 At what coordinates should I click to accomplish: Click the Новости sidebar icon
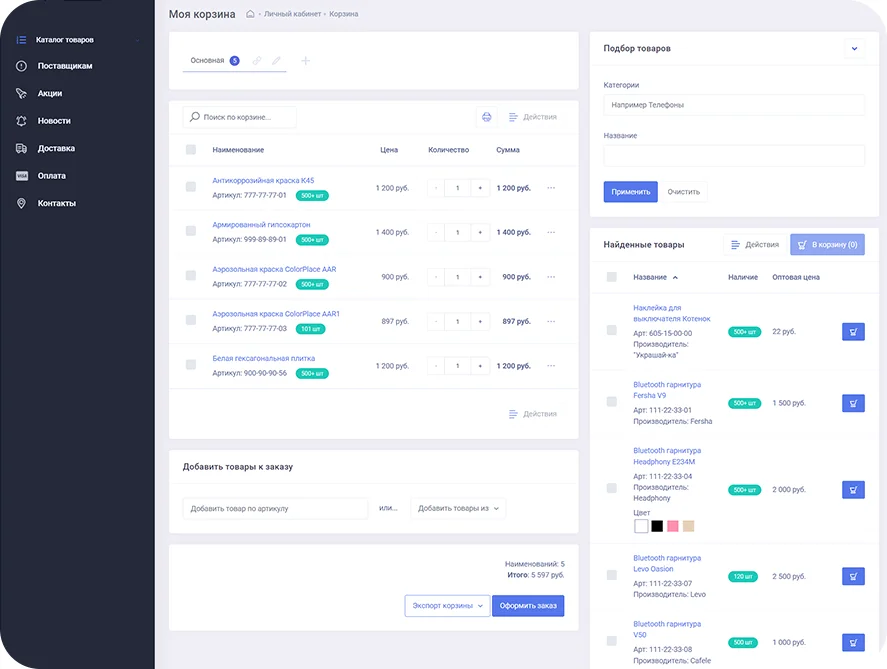click(21, 120)
